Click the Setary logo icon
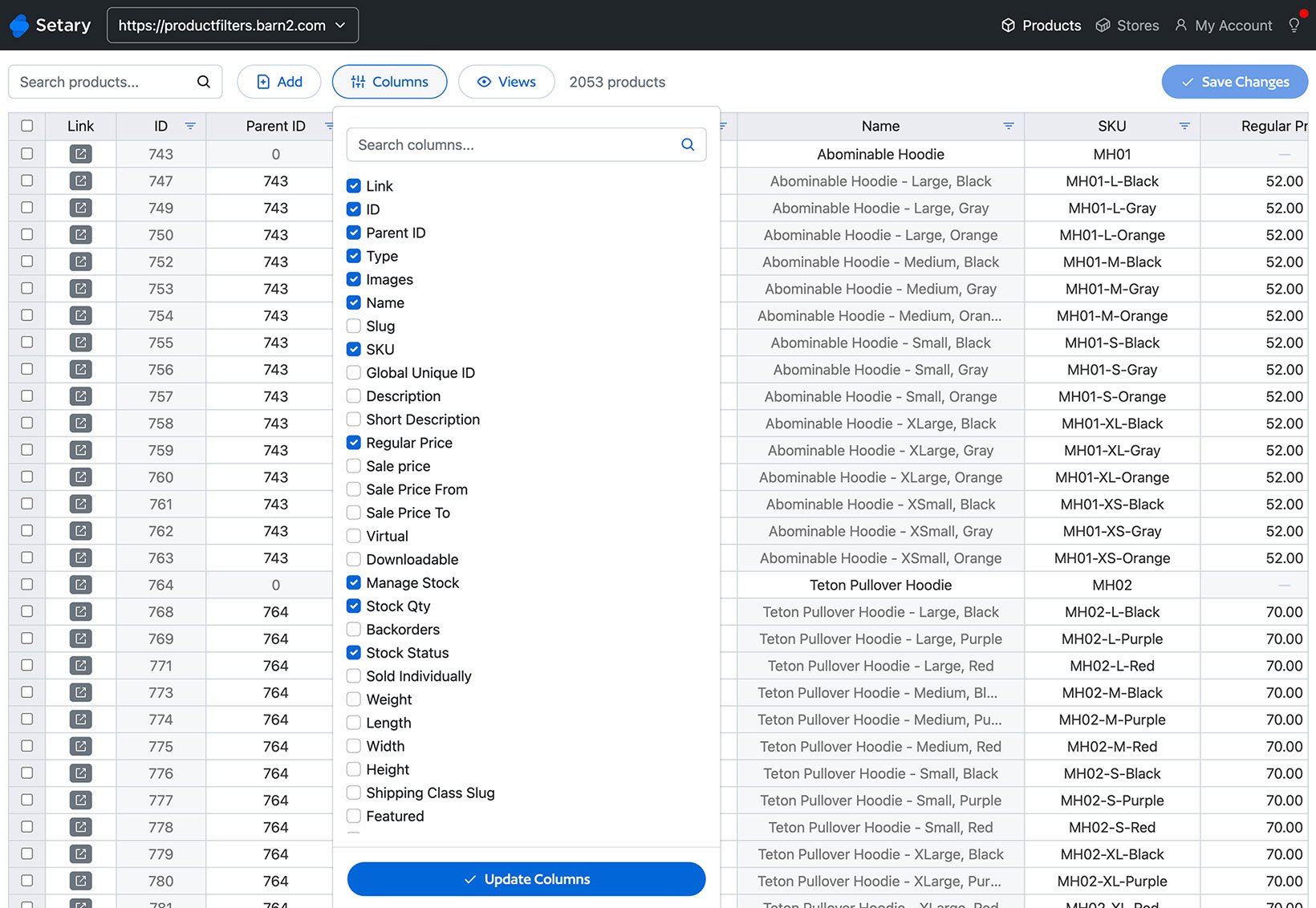 point(18,25)
